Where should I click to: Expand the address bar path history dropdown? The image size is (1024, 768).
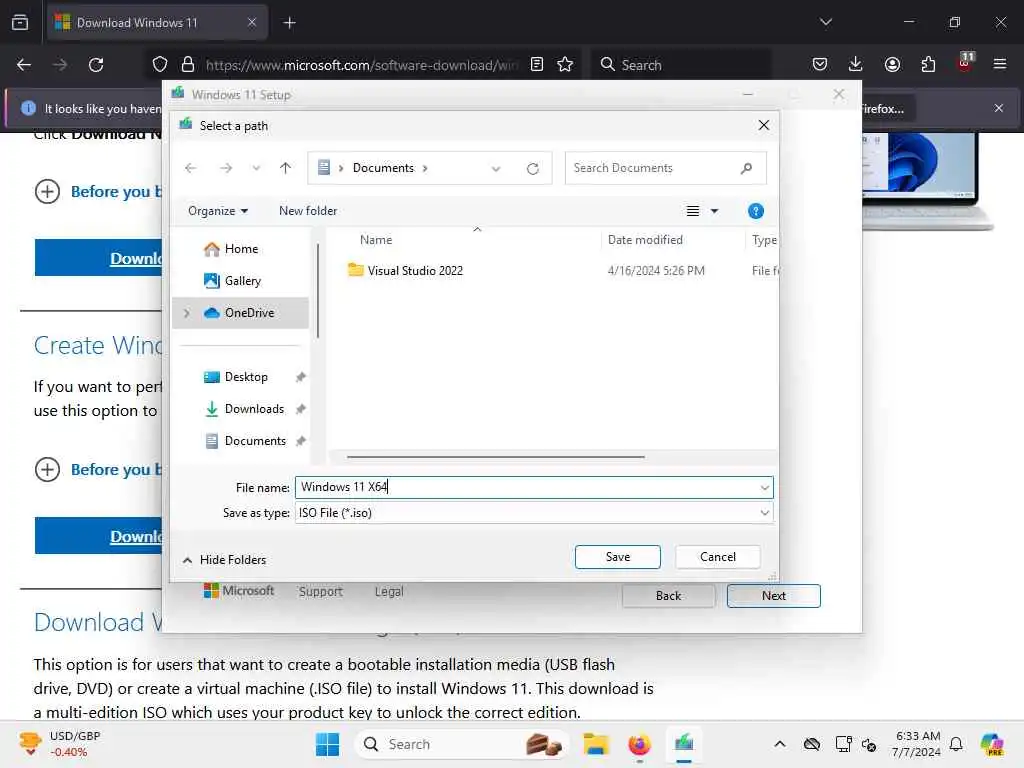[496, 168]
